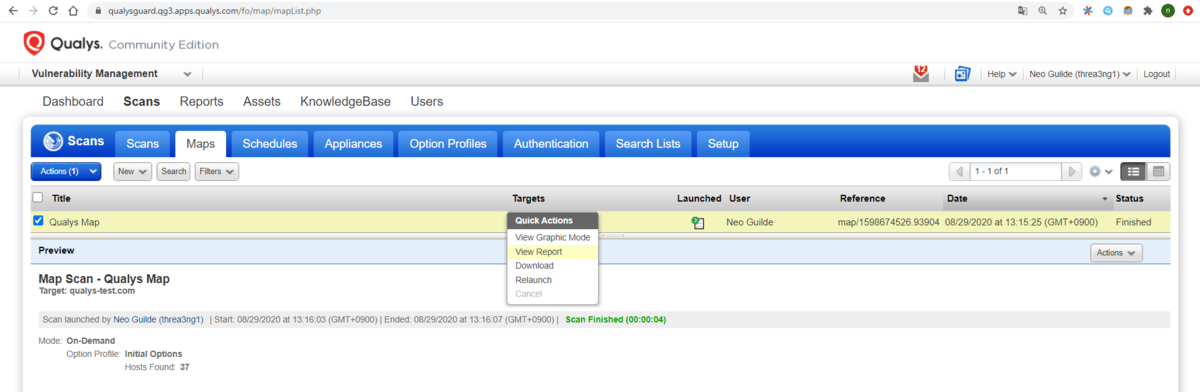Click the Search button

174,172
